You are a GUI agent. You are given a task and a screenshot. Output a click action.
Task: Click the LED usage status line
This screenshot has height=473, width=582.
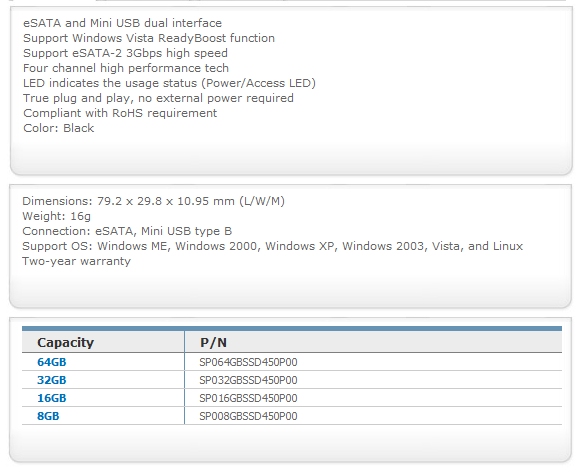pyautogui.click(x=169, y=83)
